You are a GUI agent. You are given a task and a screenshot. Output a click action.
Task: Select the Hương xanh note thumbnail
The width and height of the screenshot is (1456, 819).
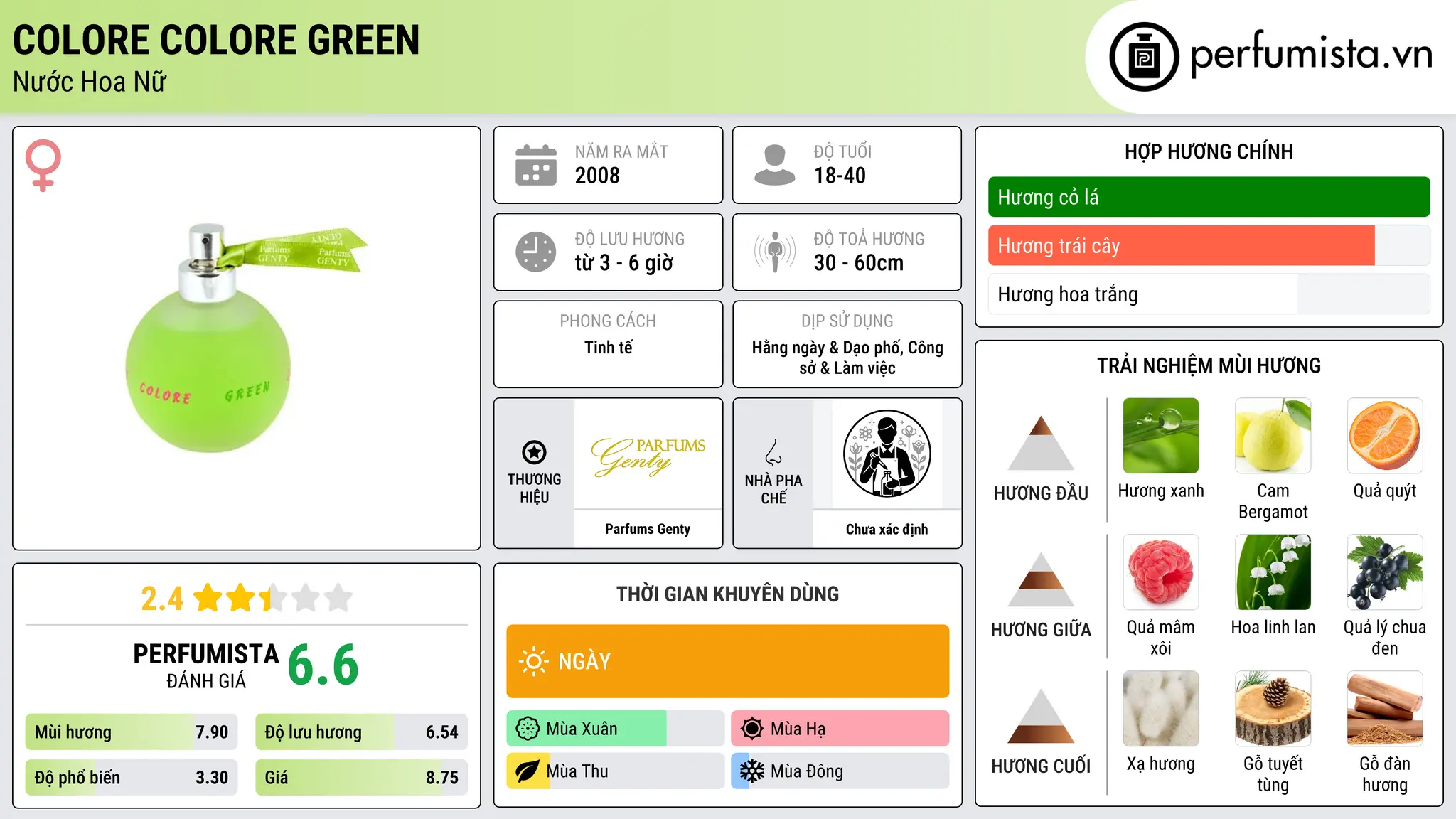(1160, 436)
